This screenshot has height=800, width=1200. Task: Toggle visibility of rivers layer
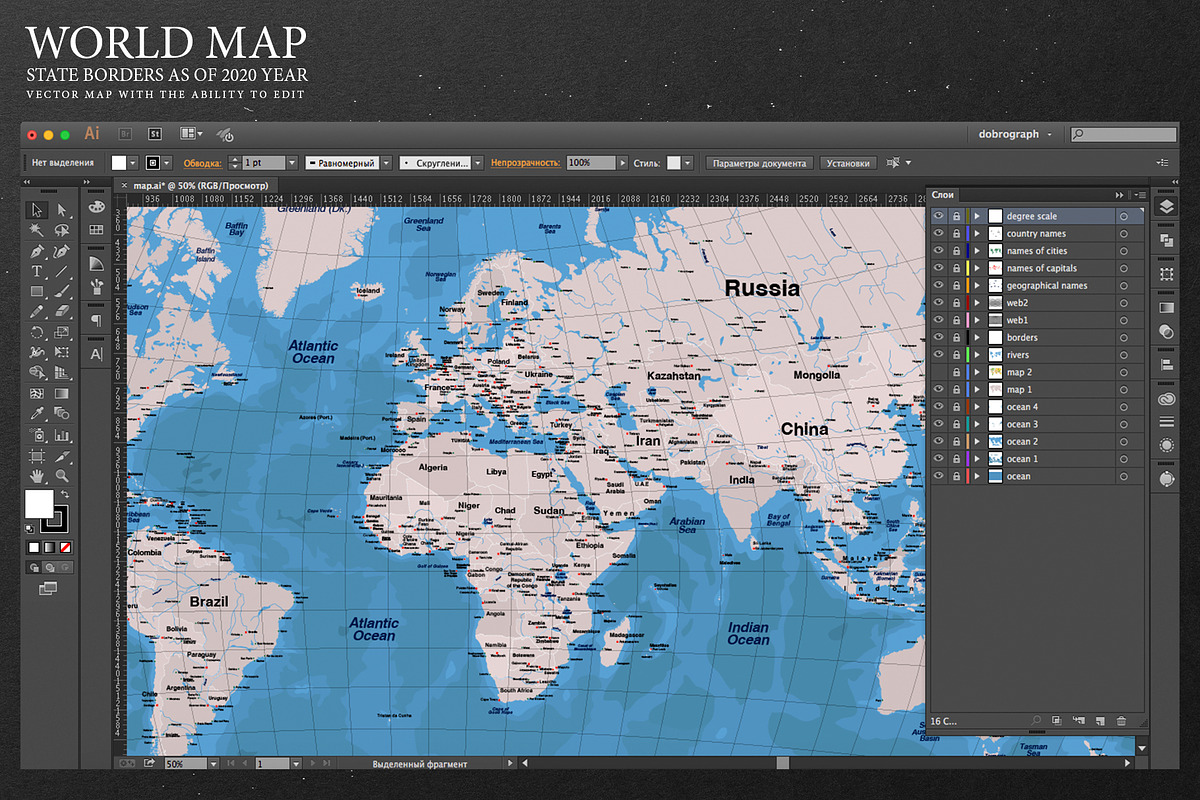tap(938, 355)
